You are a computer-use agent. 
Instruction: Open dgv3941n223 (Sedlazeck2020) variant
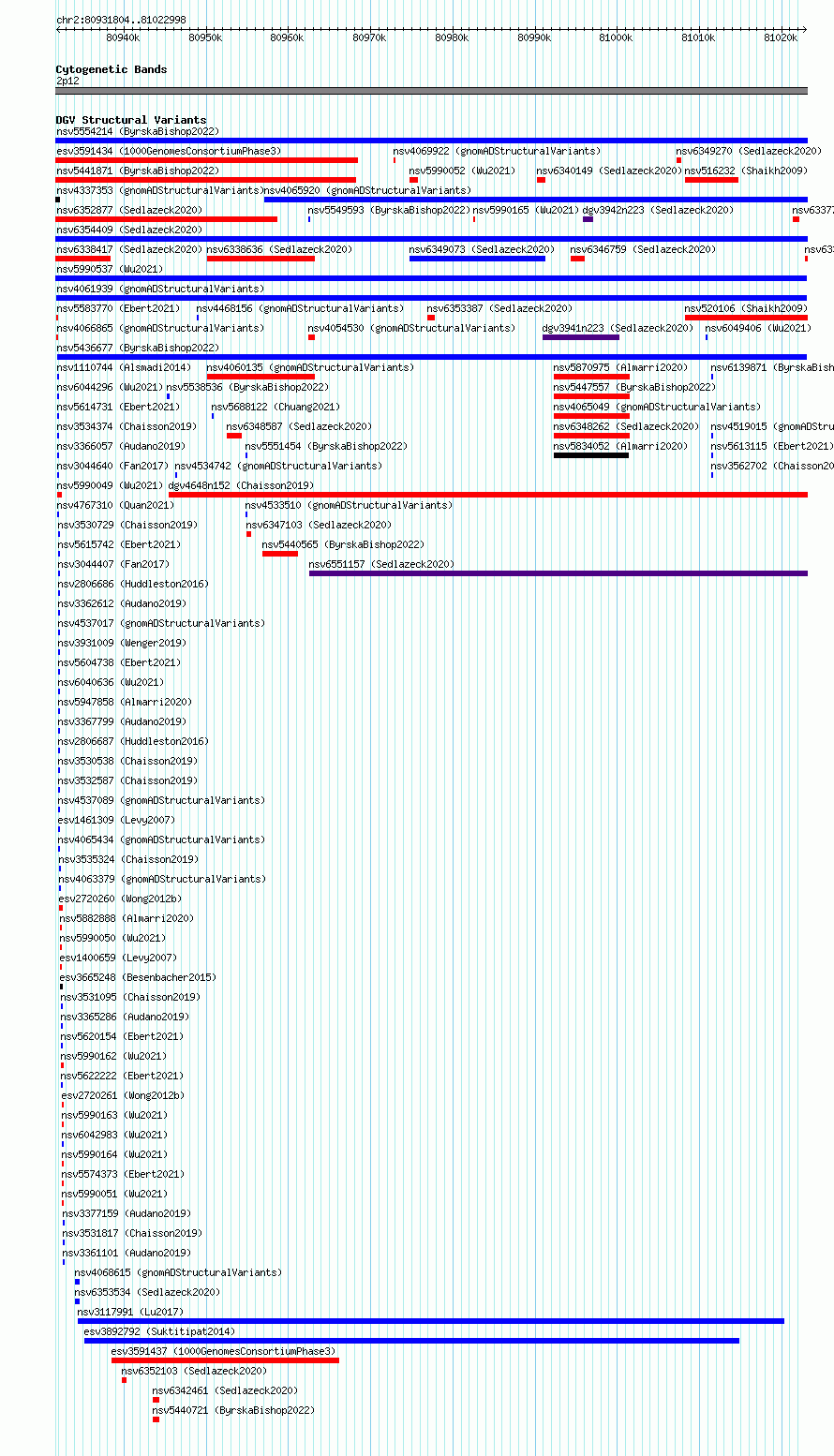point(618,328)
